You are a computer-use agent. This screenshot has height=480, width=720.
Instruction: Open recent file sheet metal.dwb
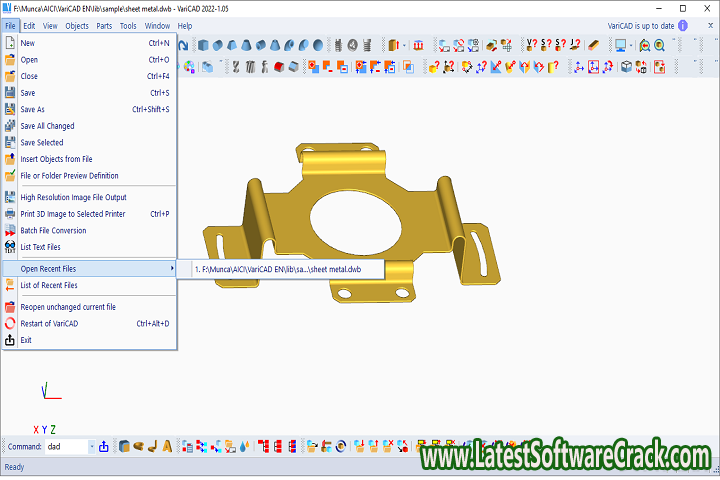coord(278,269)
